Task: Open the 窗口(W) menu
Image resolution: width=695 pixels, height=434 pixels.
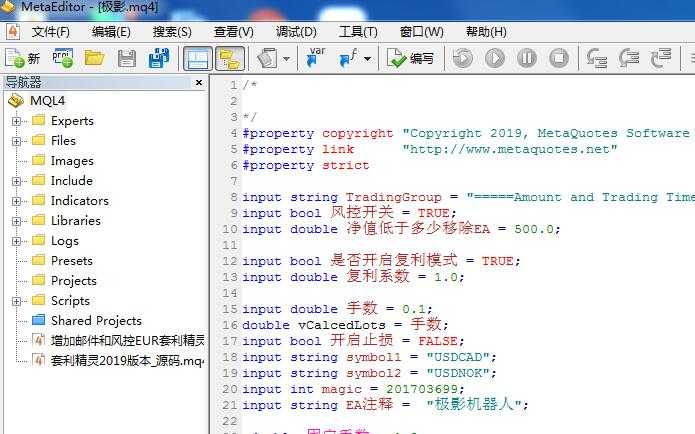Action: tap(421, 32)
